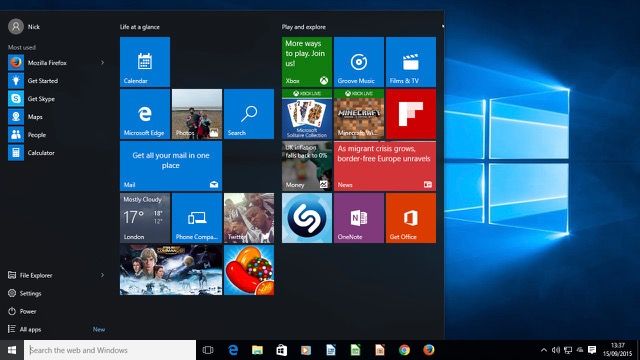
Task: Click the Nick user account
Action: point(24,27)
